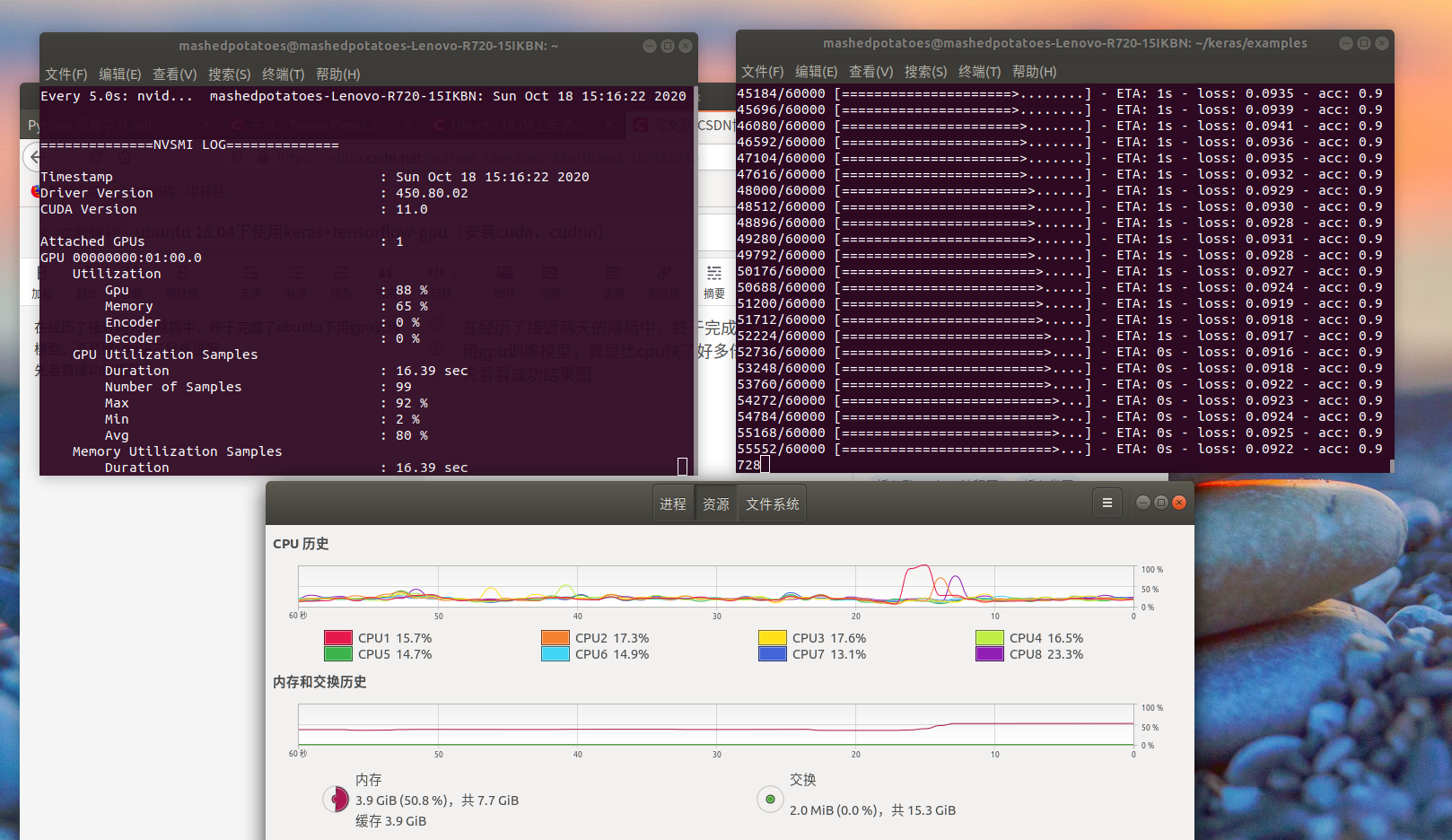This screenshot has height=840, width=1452.
Task: Switch to the 进程 tab in System Monitor
Action: pyautogui.click(x=673, y=503)
